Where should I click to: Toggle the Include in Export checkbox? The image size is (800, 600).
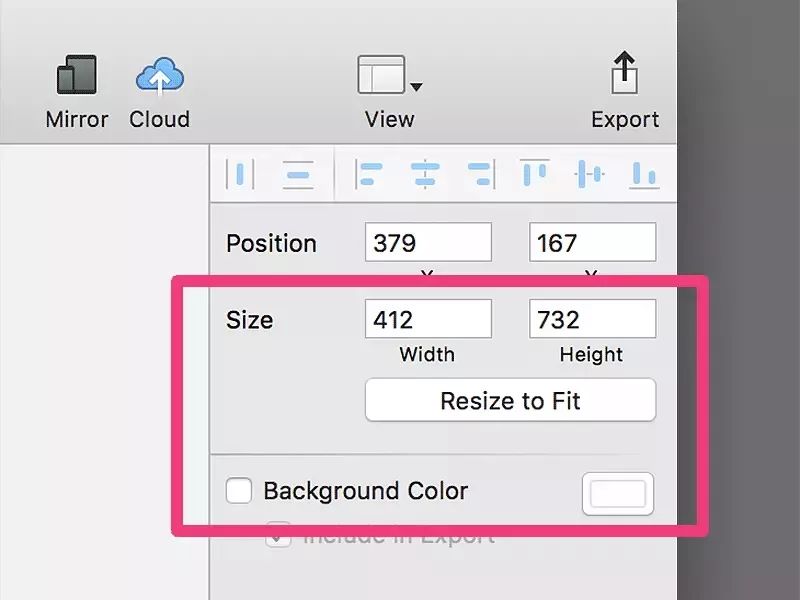click(278, 536)
